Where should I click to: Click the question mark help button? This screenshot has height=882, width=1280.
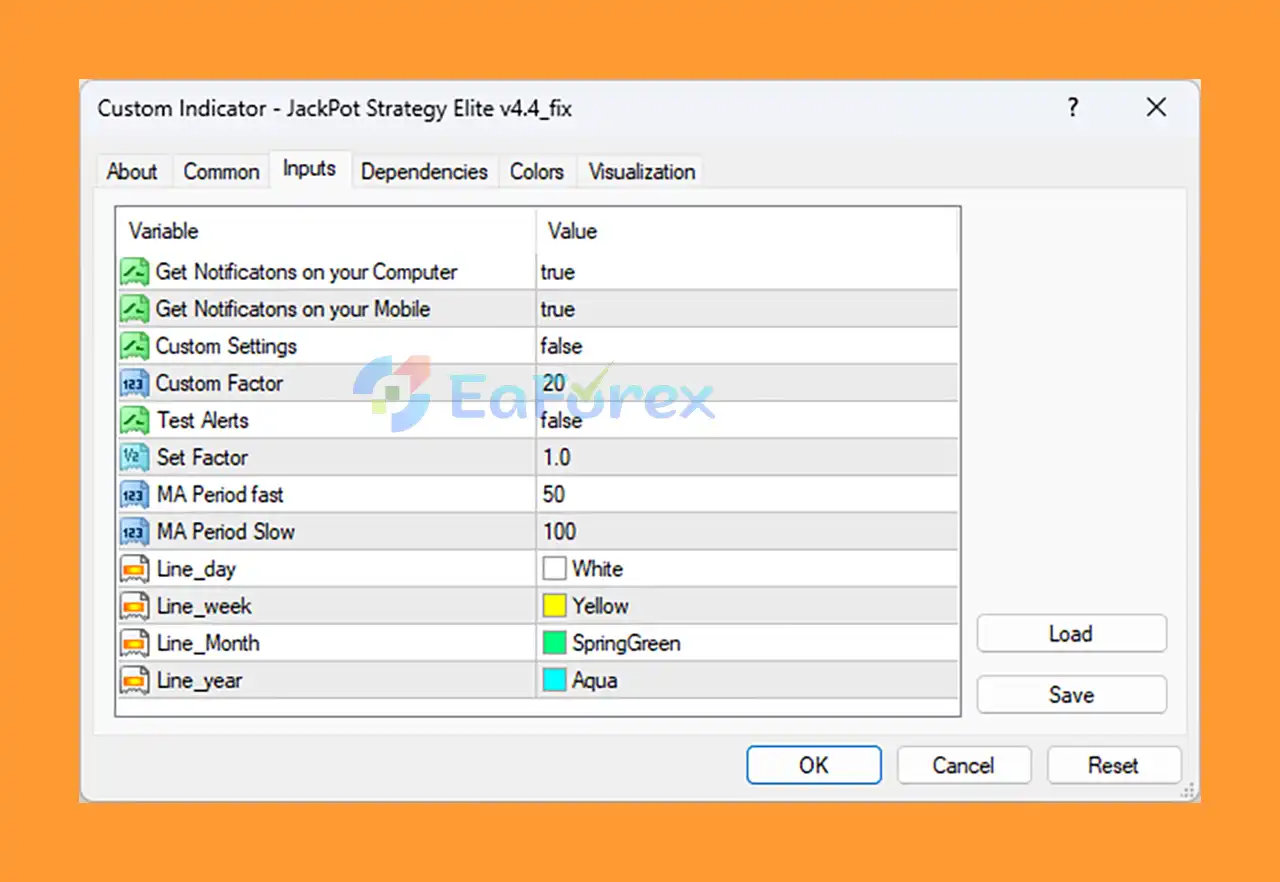tap(1073, 108)
